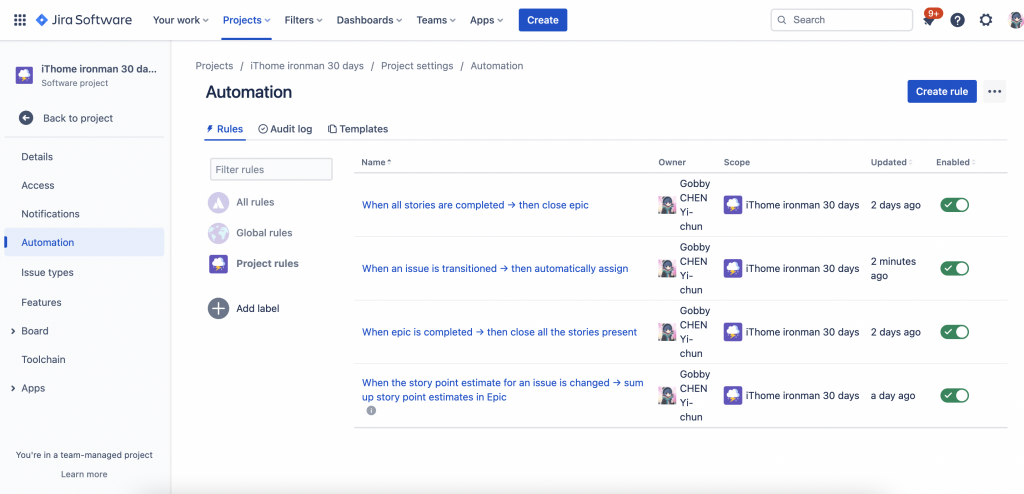1024x494 pixels.
Task: Disable the 'automatically assign' rule toggle
Action: 954,269
